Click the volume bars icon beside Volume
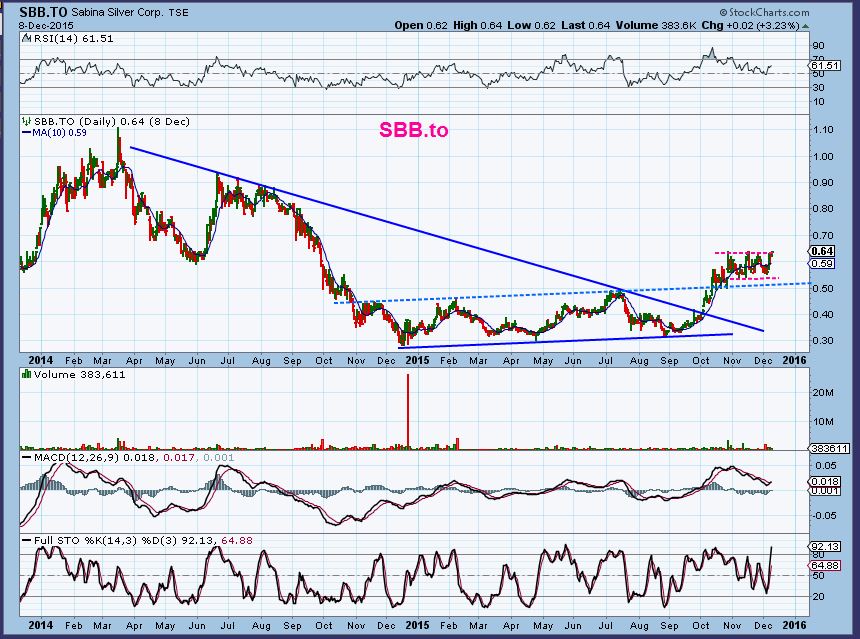Screen dimensions: 860x639 click(x=26, y=374)
